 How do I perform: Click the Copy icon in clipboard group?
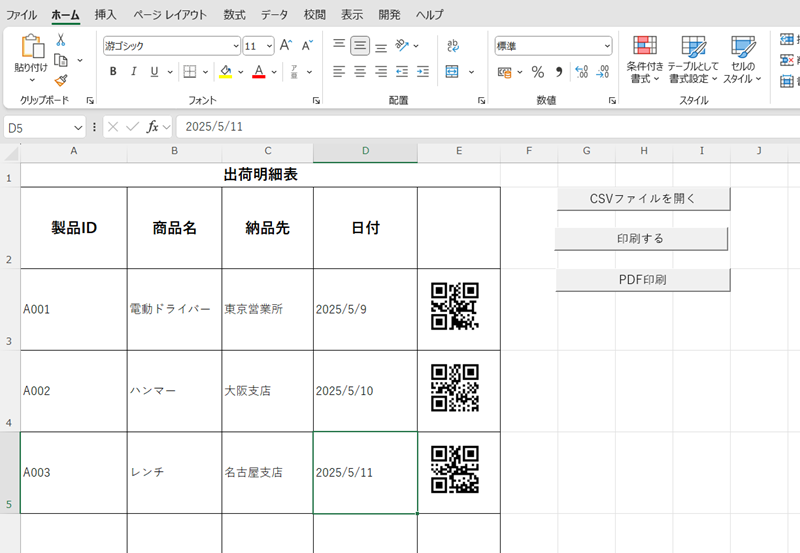(61, 60)
